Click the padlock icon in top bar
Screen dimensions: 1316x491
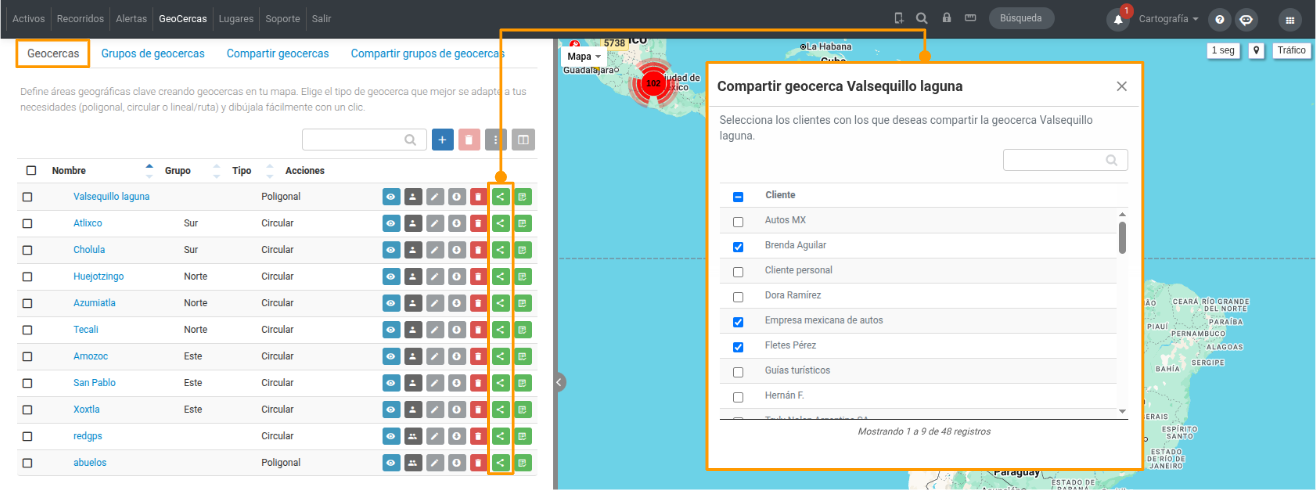point(946,18)
